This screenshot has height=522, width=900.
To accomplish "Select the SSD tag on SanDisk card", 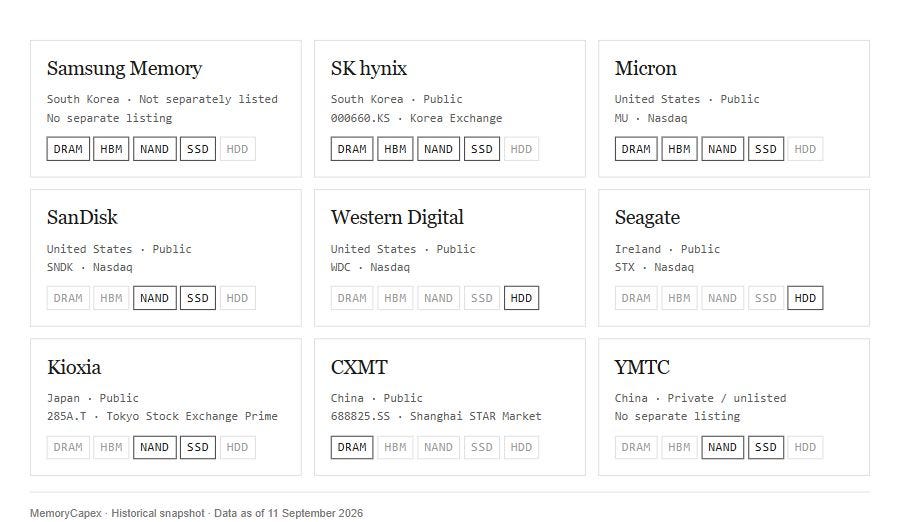I will pos(197,298).
